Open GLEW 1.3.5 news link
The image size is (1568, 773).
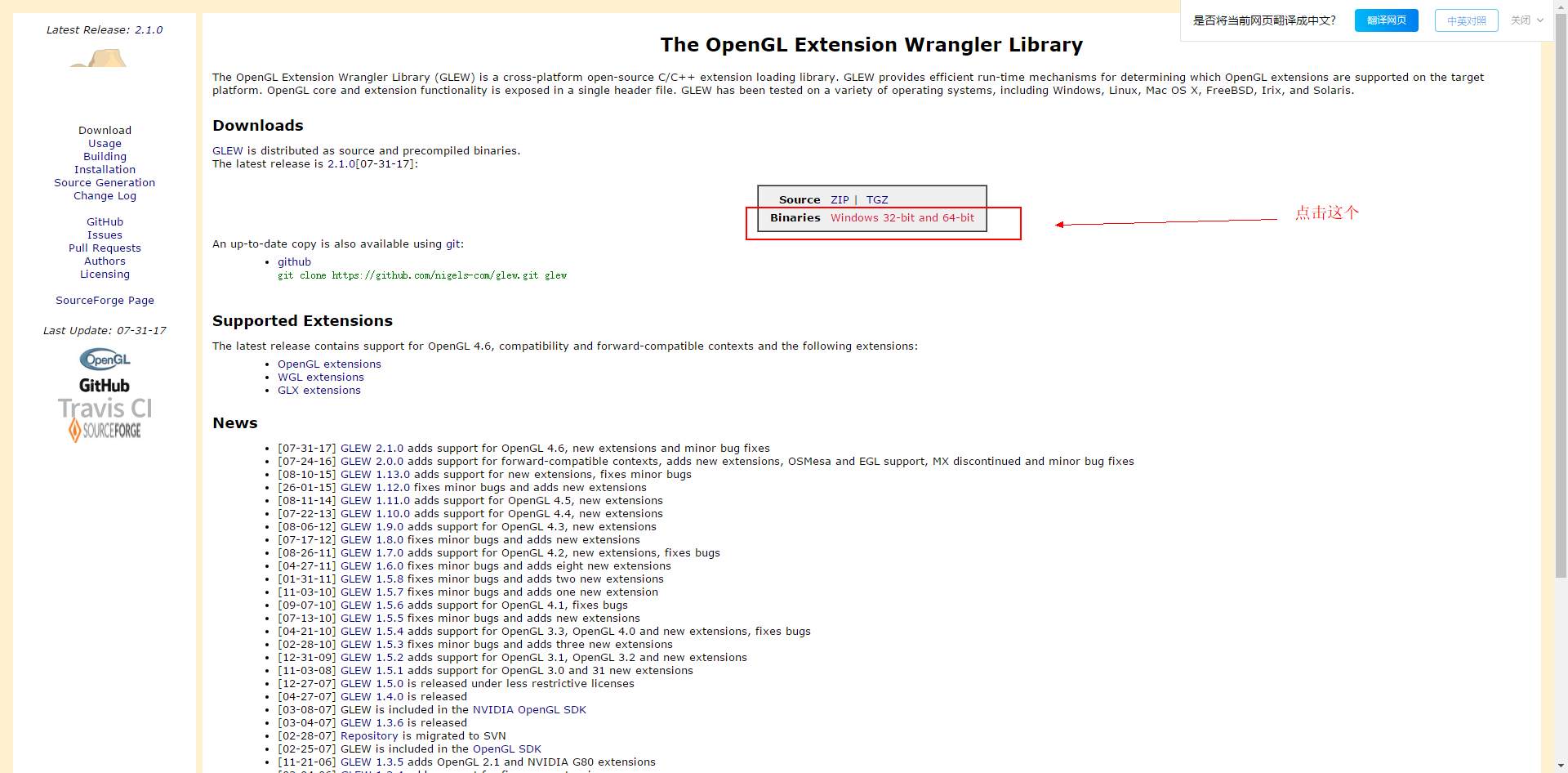point(372,762)
